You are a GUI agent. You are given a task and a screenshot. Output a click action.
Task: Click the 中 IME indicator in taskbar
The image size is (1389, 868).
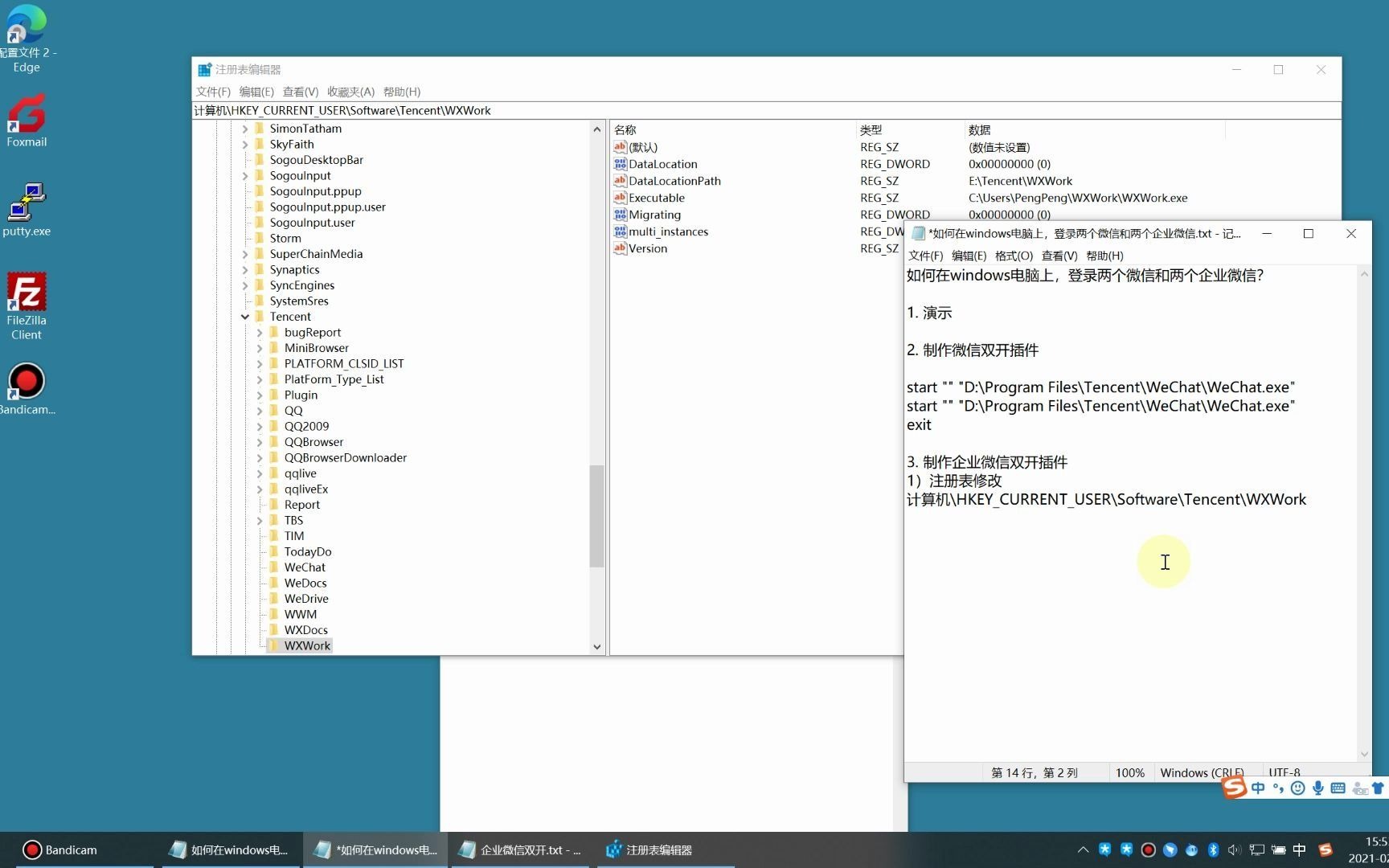point(1300,850)
